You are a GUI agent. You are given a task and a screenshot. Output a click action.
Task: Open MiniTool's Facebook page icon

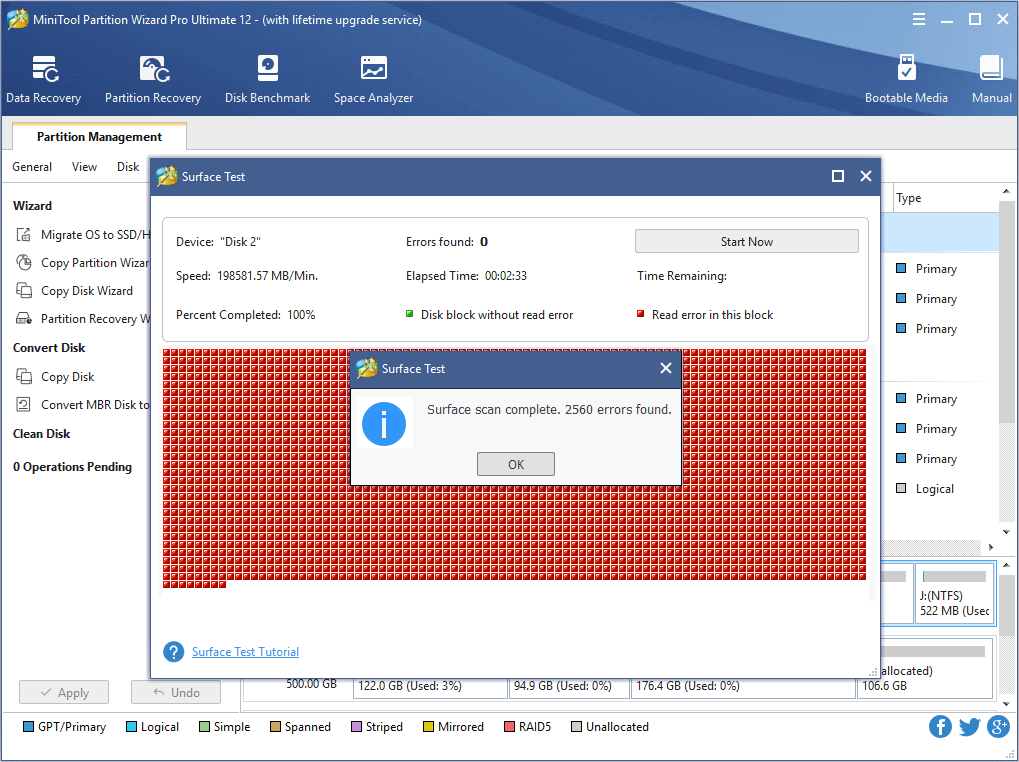pyautogui.click(x=939, y=726)
